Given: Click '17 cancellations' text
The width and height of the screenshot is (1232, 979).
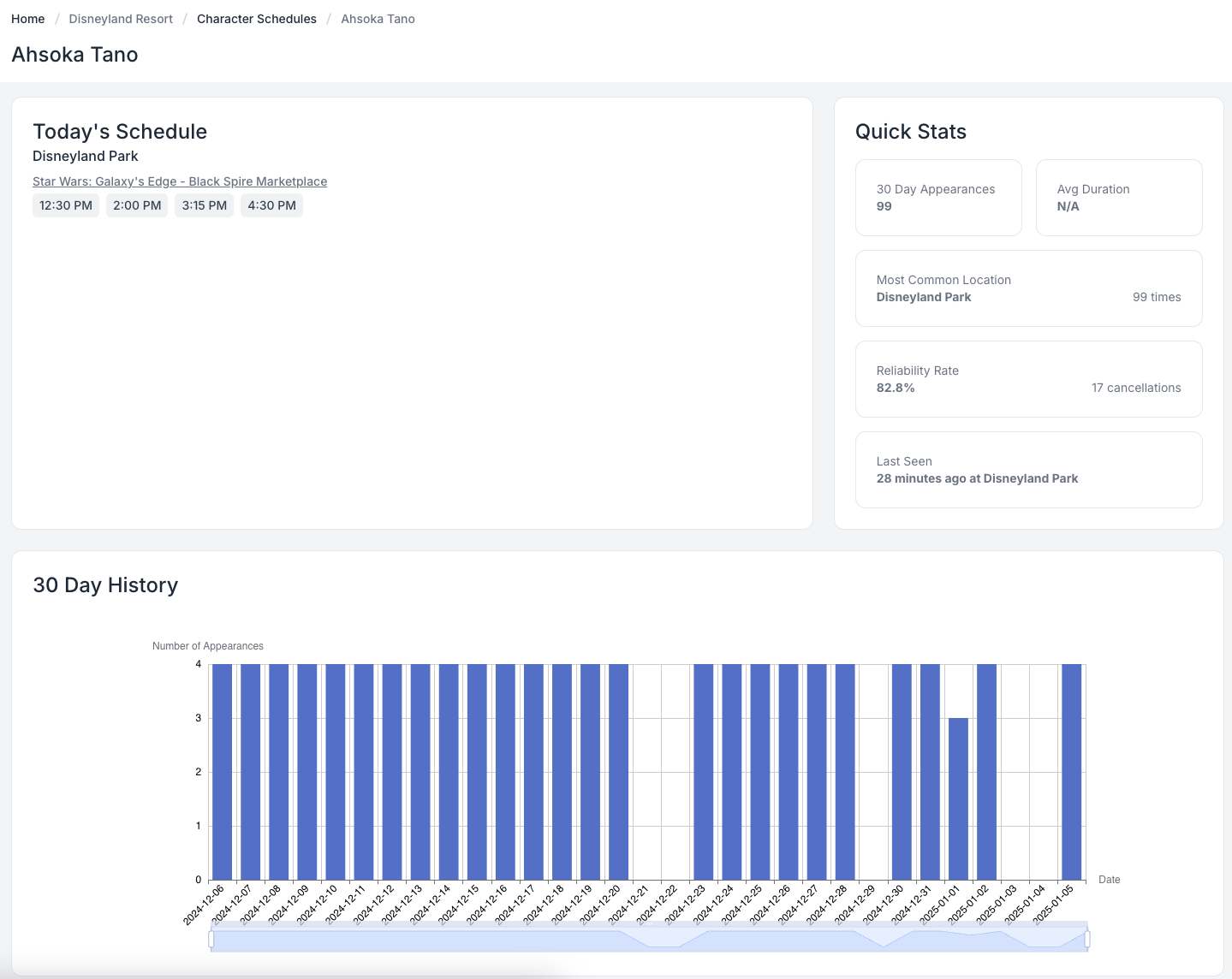Looking at the screenshot, I should coord(1136,388).
